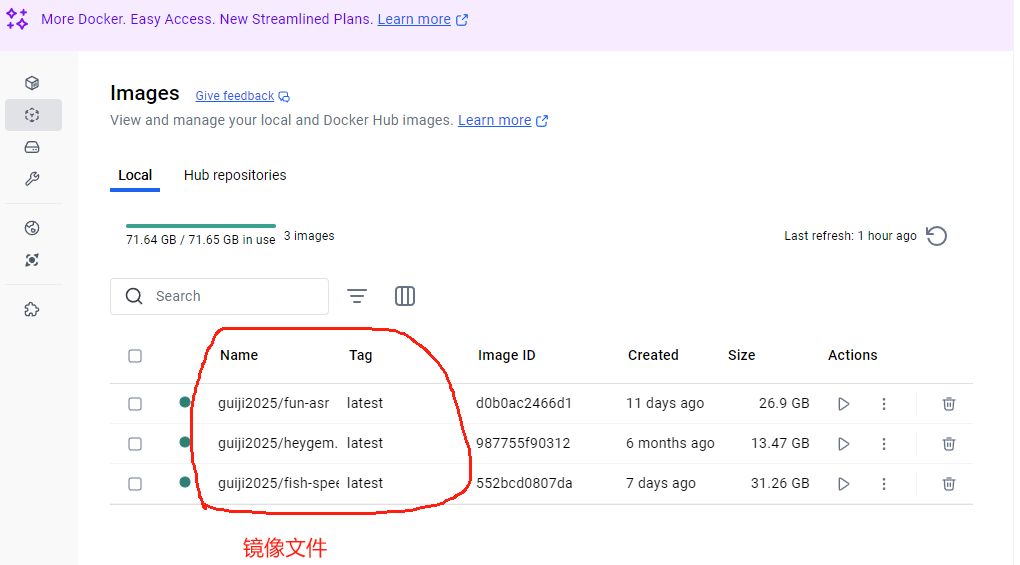The height and width of the screenshot is (565, 1020).
Task: Open the filter icon next to Search
Action: point(356,296)
